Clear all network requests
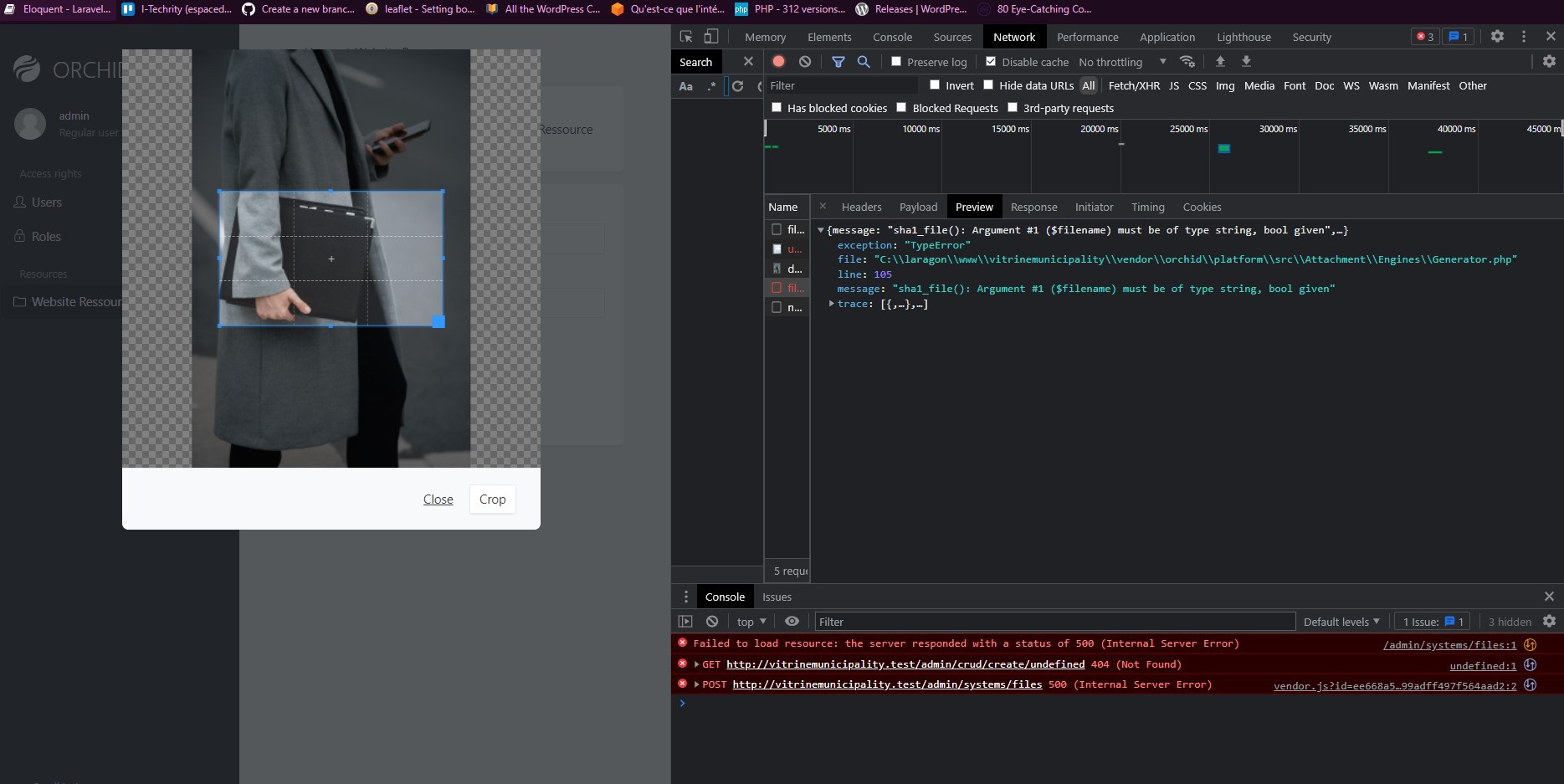Viewport: 1564px width, 784px height. click(804, 61)
